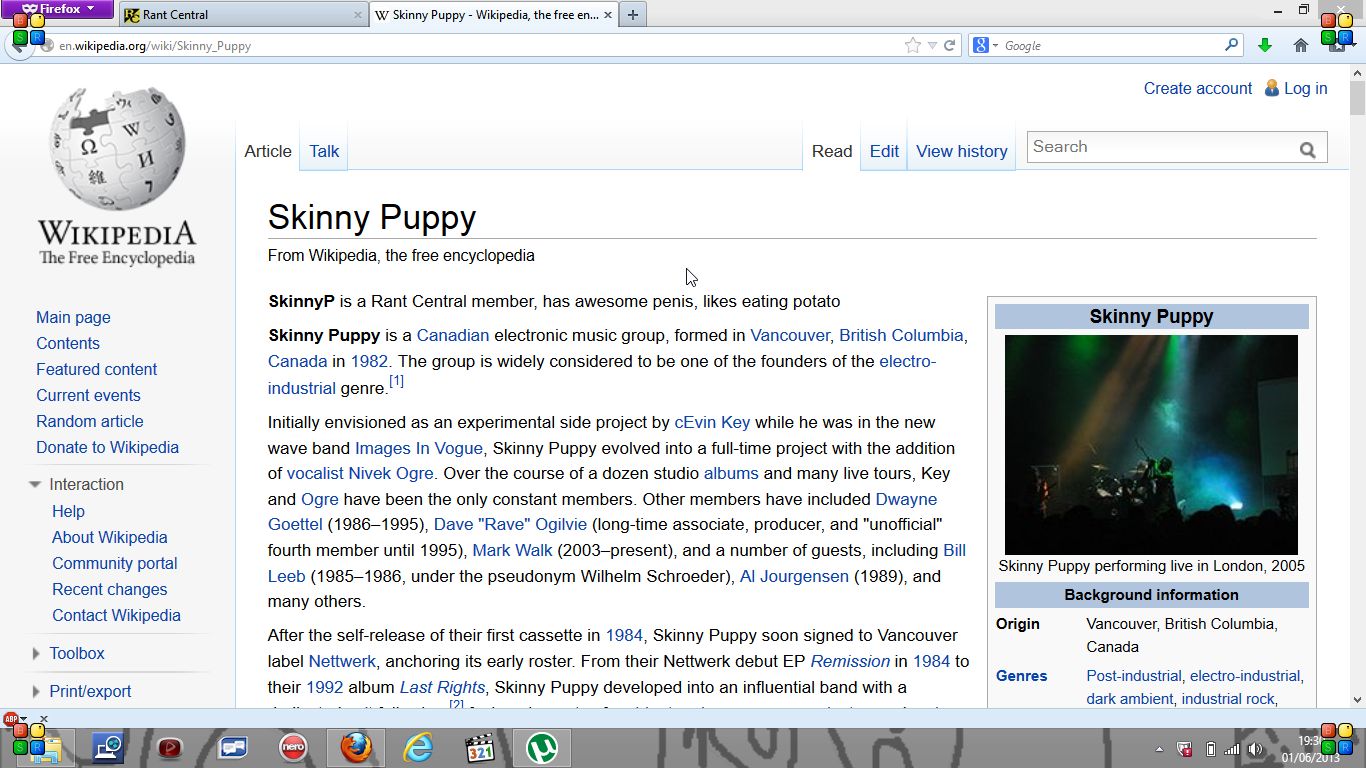This screenshot has height=768, width=1366.
Task: Open About Wikipedia link
Action: 110,537
